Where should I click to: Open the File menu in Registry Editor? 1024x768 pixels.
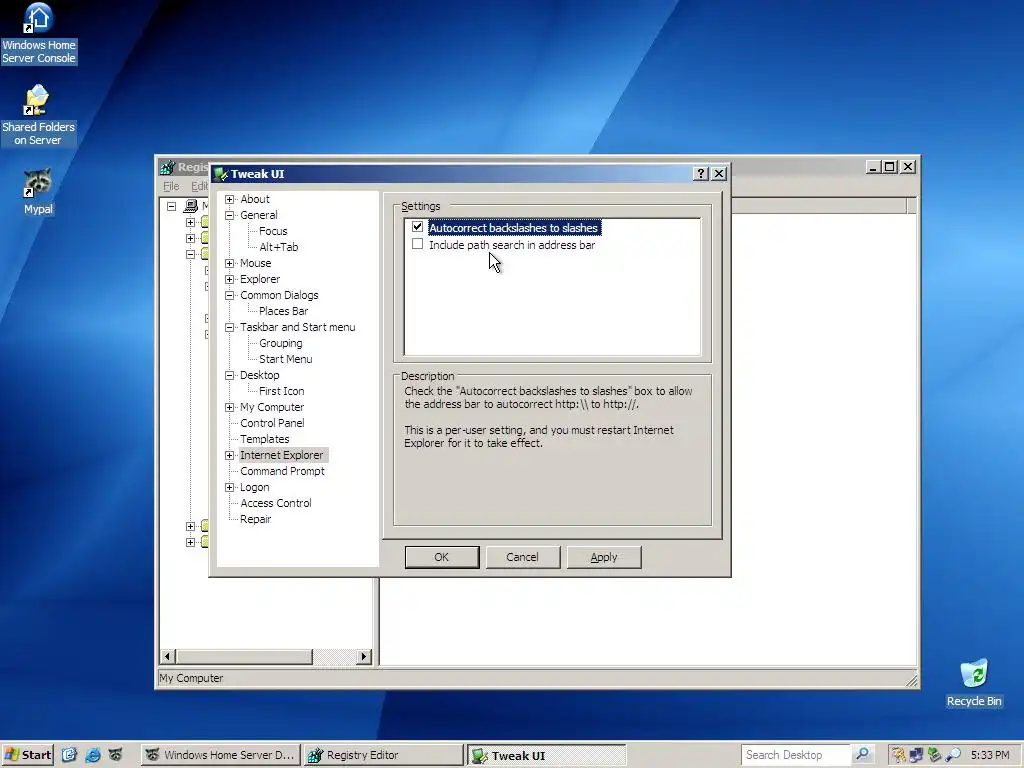(171, 186)
